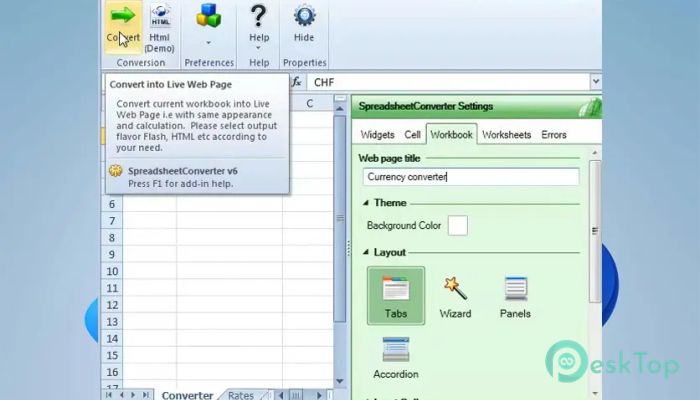Pick the Background Color swatch
This screenshot has height=400, width=700.
pos(458,225)
